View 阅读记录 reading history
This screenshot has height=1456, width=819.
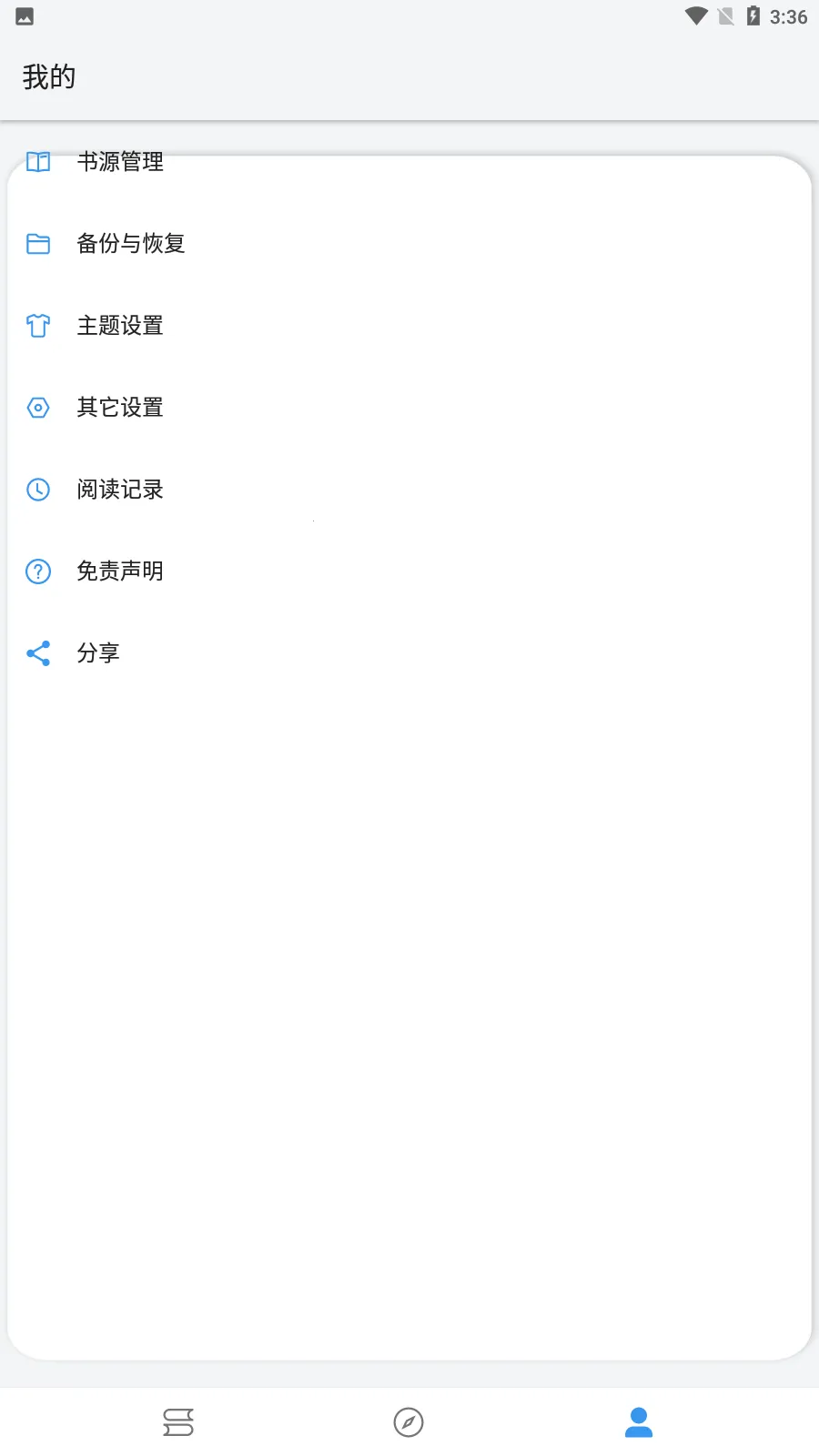coord(119,490)
